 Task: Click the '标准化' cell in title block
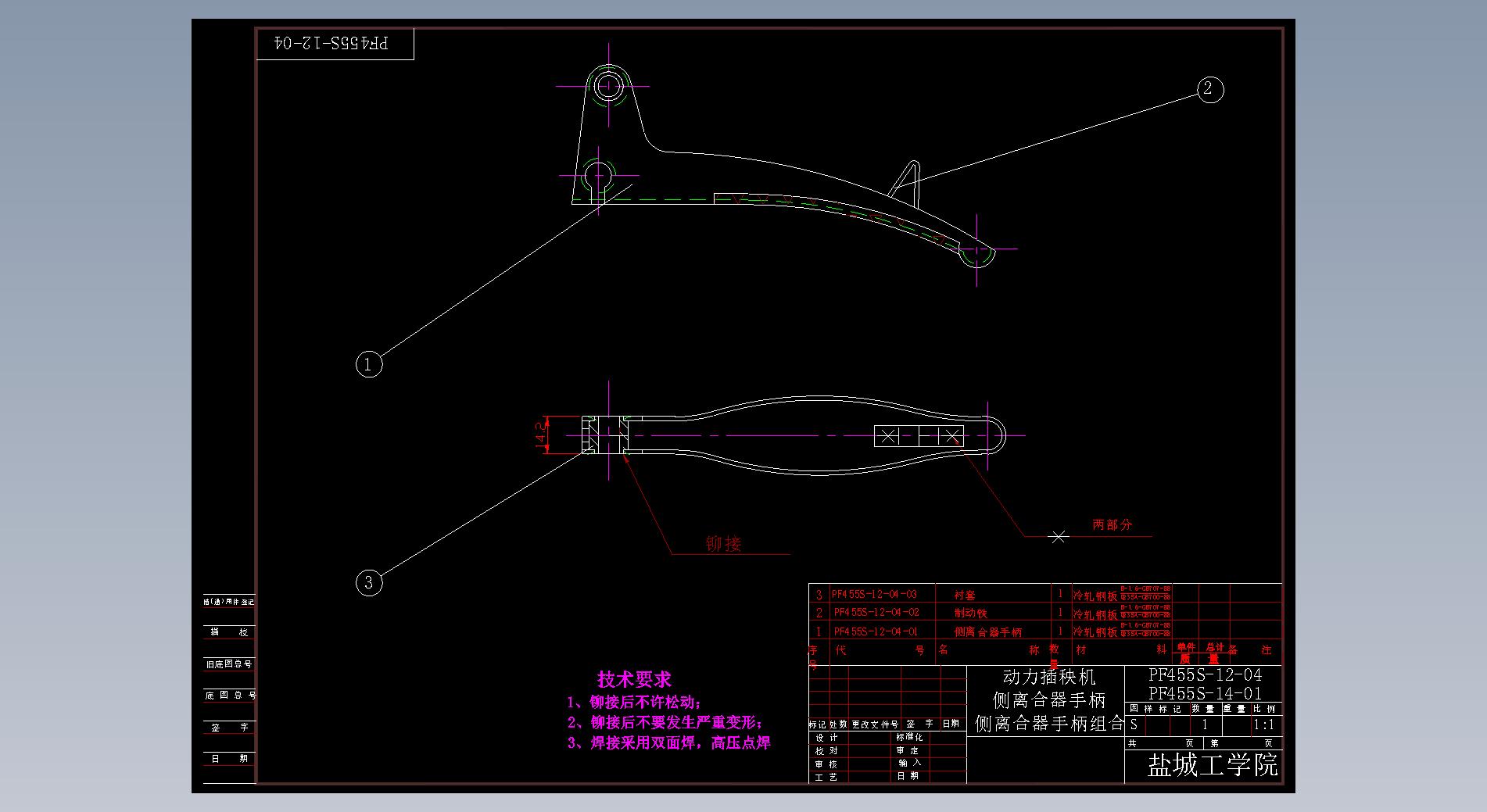(909, 737)
